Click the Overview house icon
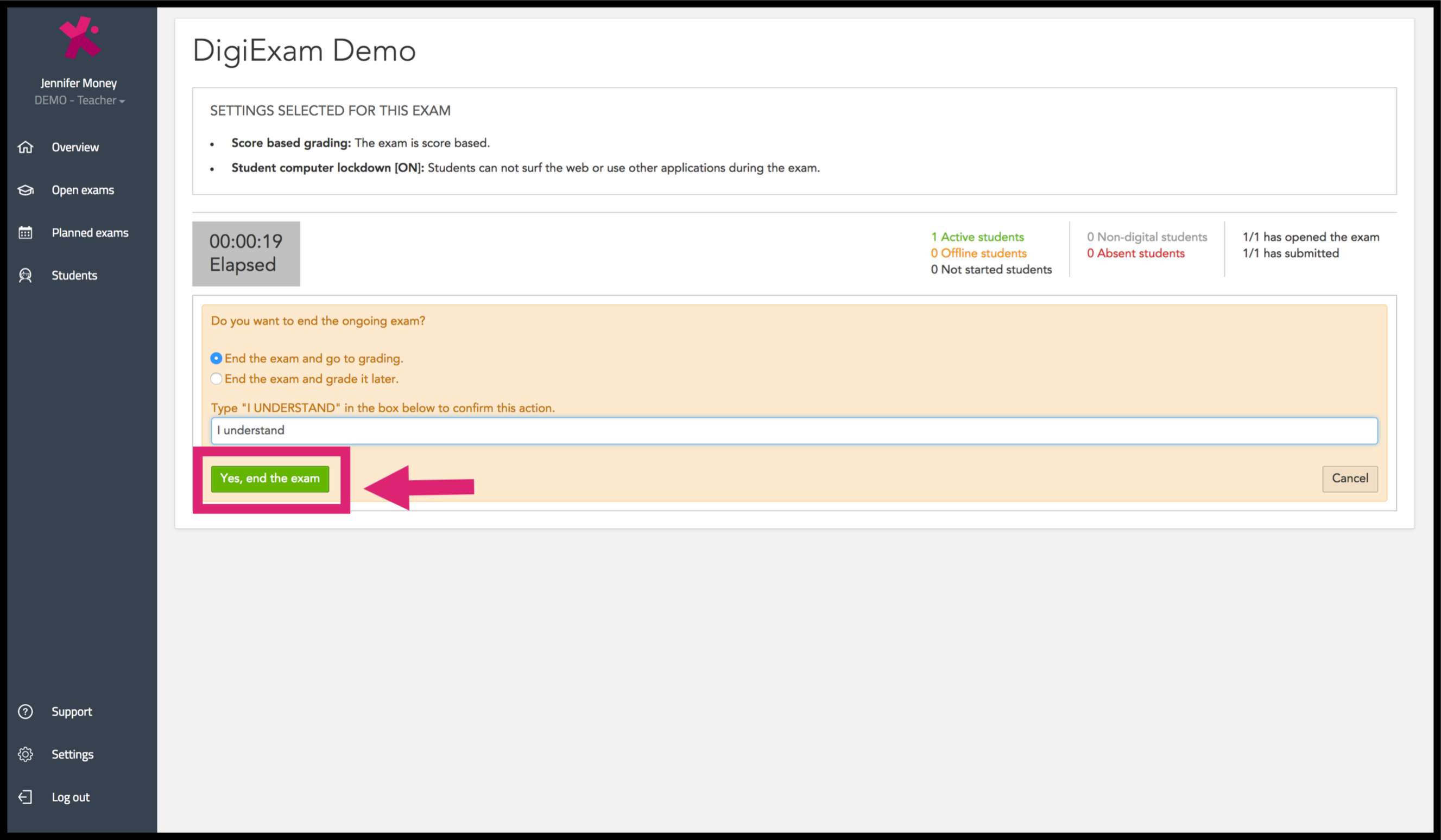 tap(26, 147)
